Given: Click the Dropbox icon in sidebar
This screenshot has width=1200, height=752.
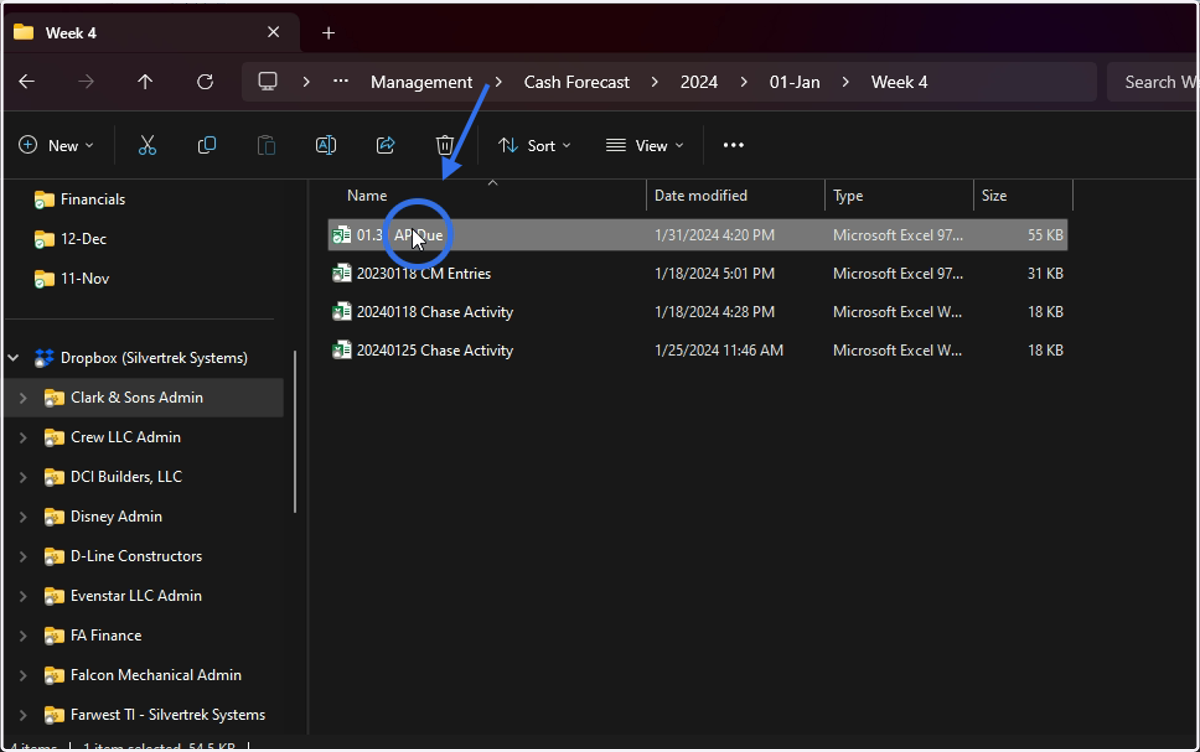Looking at the screenshot, I should coord(44,358).
